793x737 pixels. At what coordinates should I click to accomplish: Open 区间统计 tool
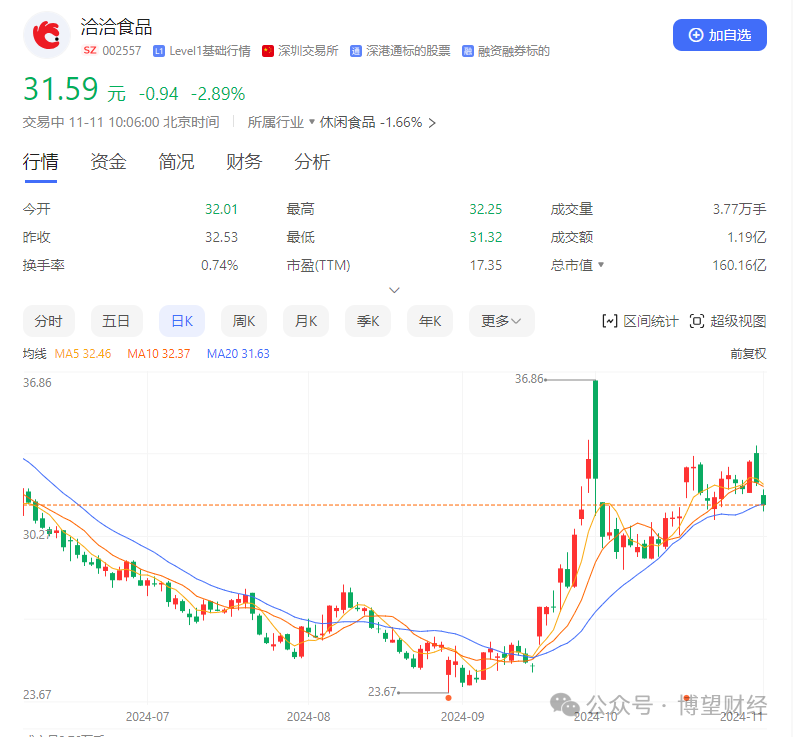[640, 321]
